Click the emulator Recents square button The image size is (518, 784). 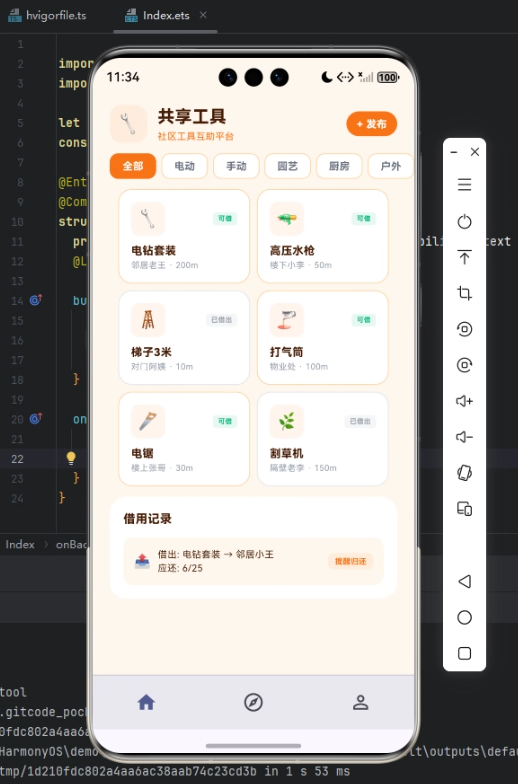click(x=464, y=654)
